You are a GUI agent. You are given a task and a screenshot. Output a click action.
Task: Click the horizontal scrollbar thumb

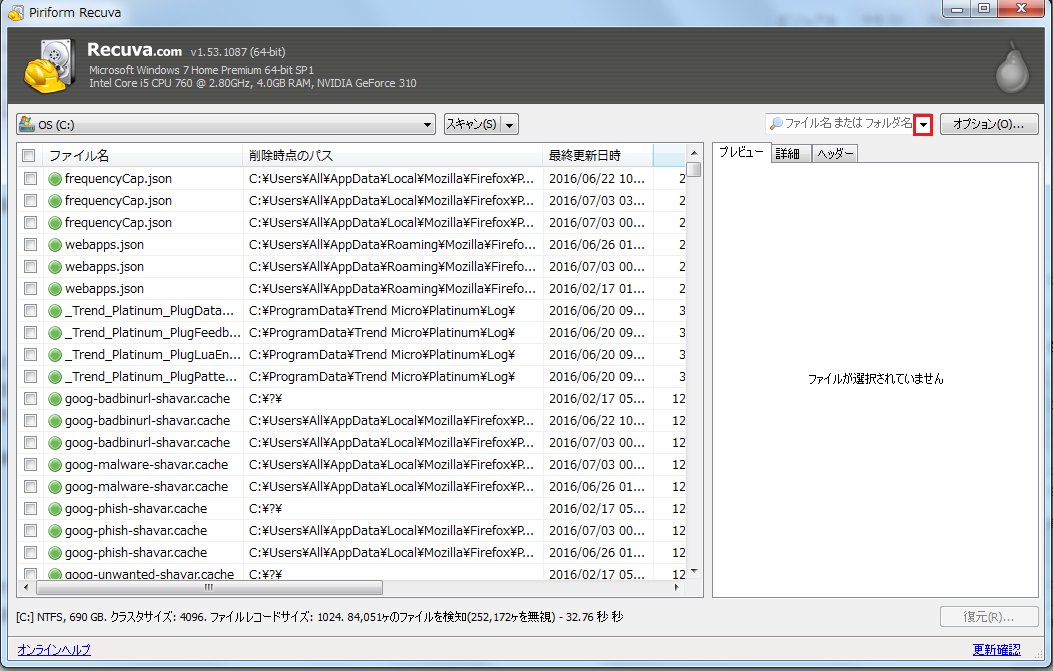point(210,588)
